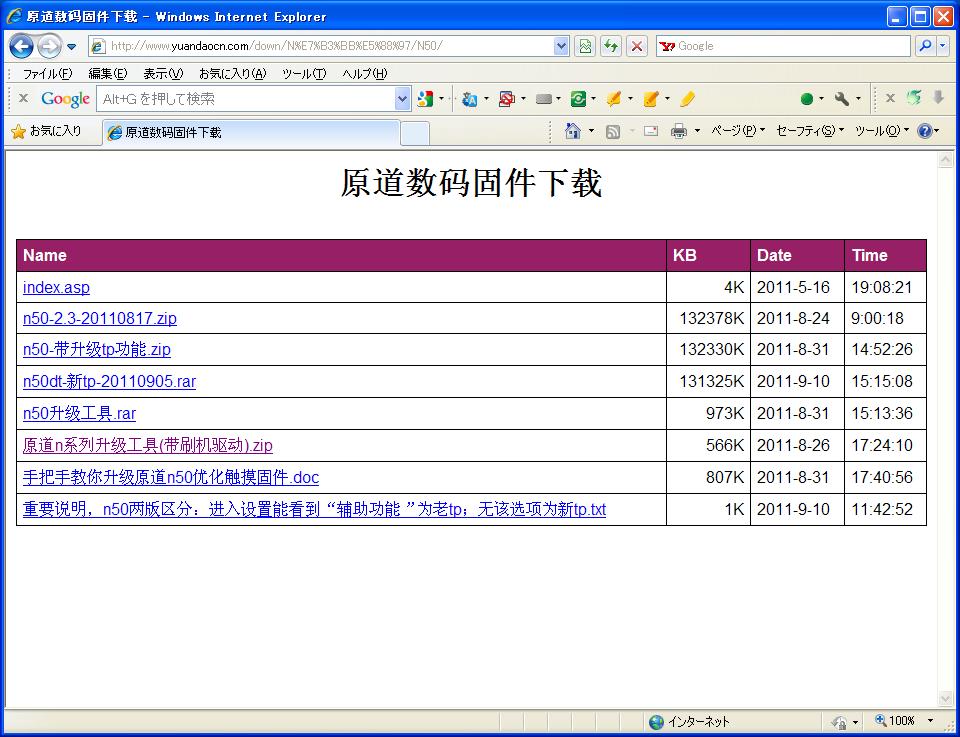
Task: Click the Home icon on command bar
Action: click(x=572, y=130)
